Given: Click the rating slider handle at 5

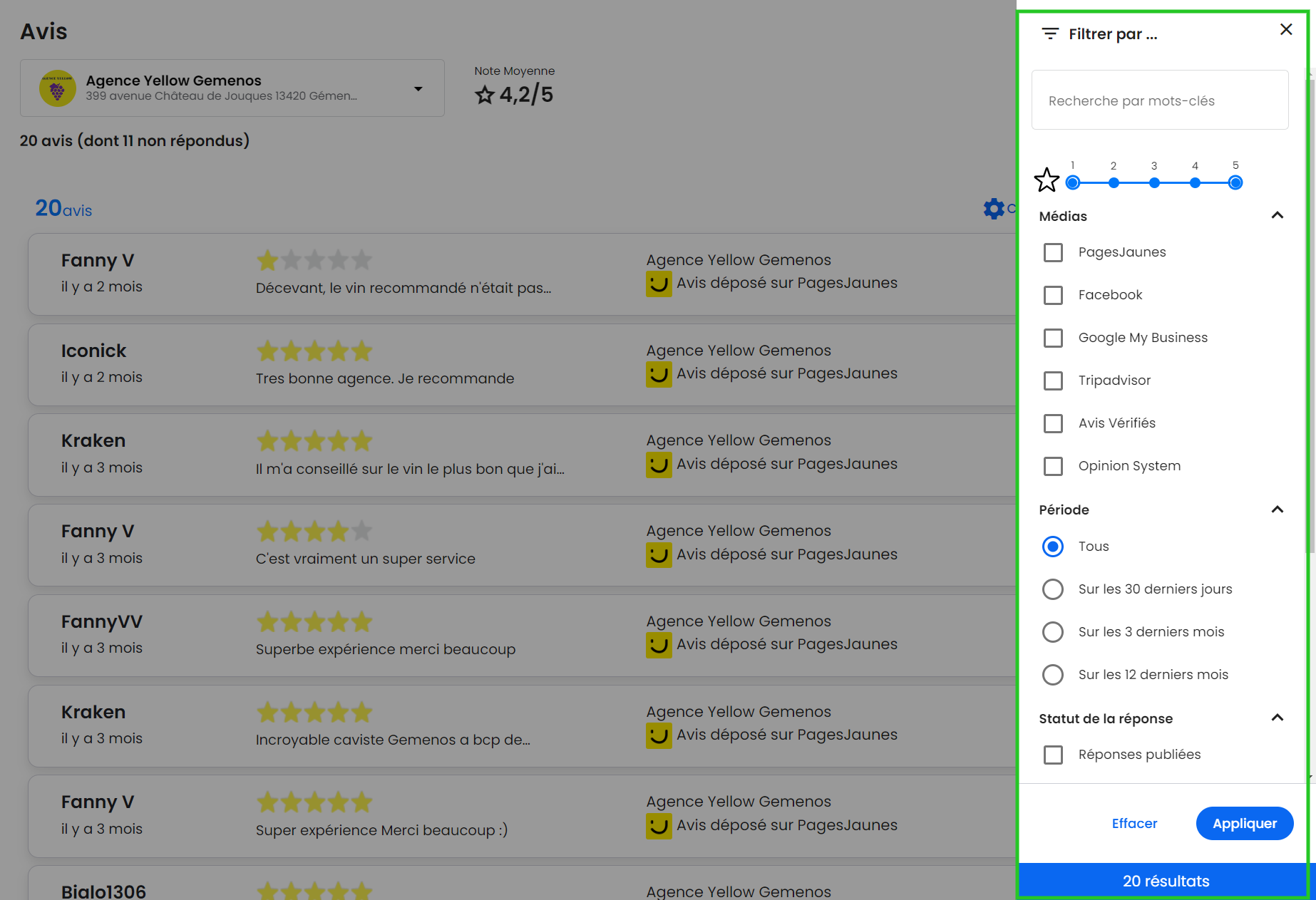Looking at the screenshot, I should click(1235, 182).
